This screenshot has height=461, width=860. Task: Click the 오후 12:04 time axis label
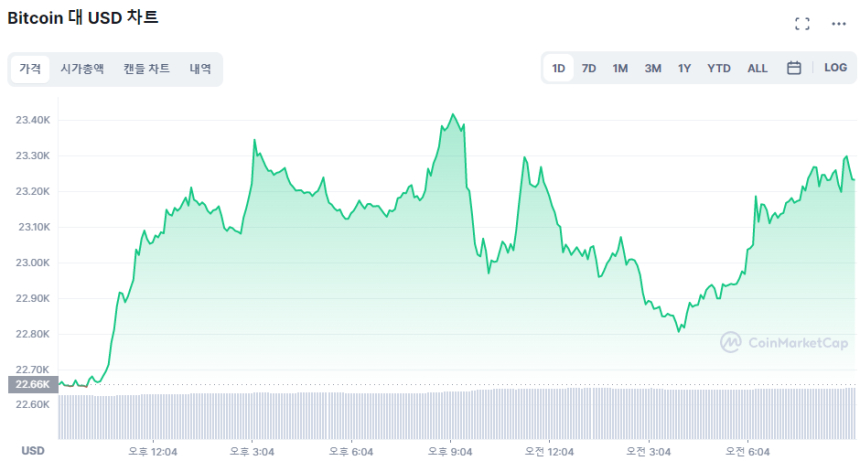click(x=152, y=452)
